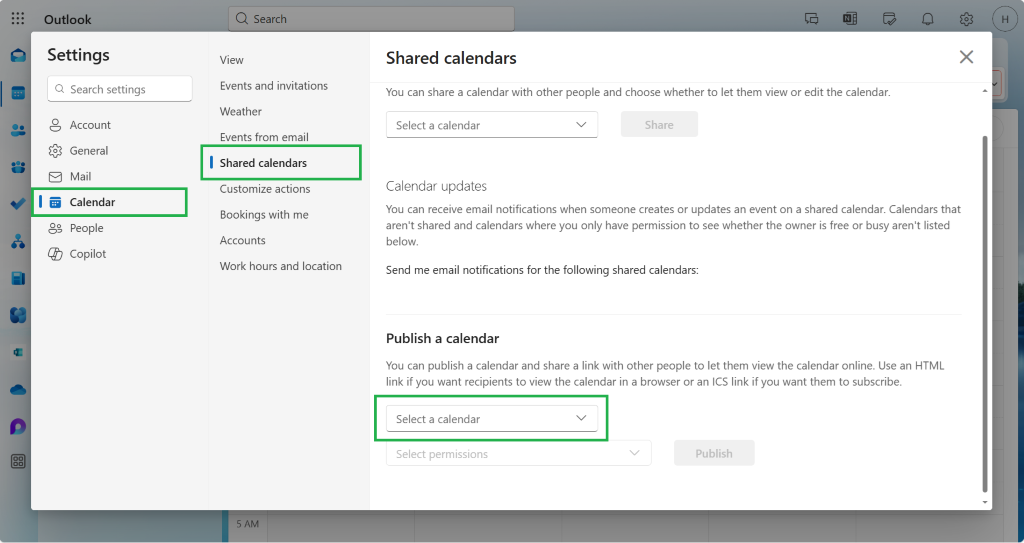The image size is (1024, 543).
Task: Go to Bookings with me settings
Action: [x=264, y=214]
